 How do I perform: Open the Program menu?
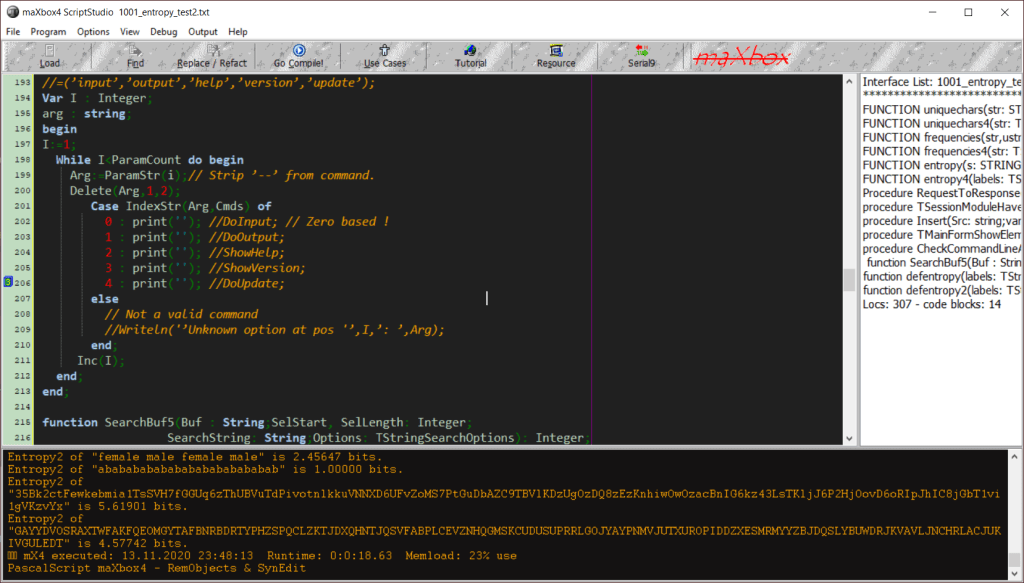tap(48, 32)
